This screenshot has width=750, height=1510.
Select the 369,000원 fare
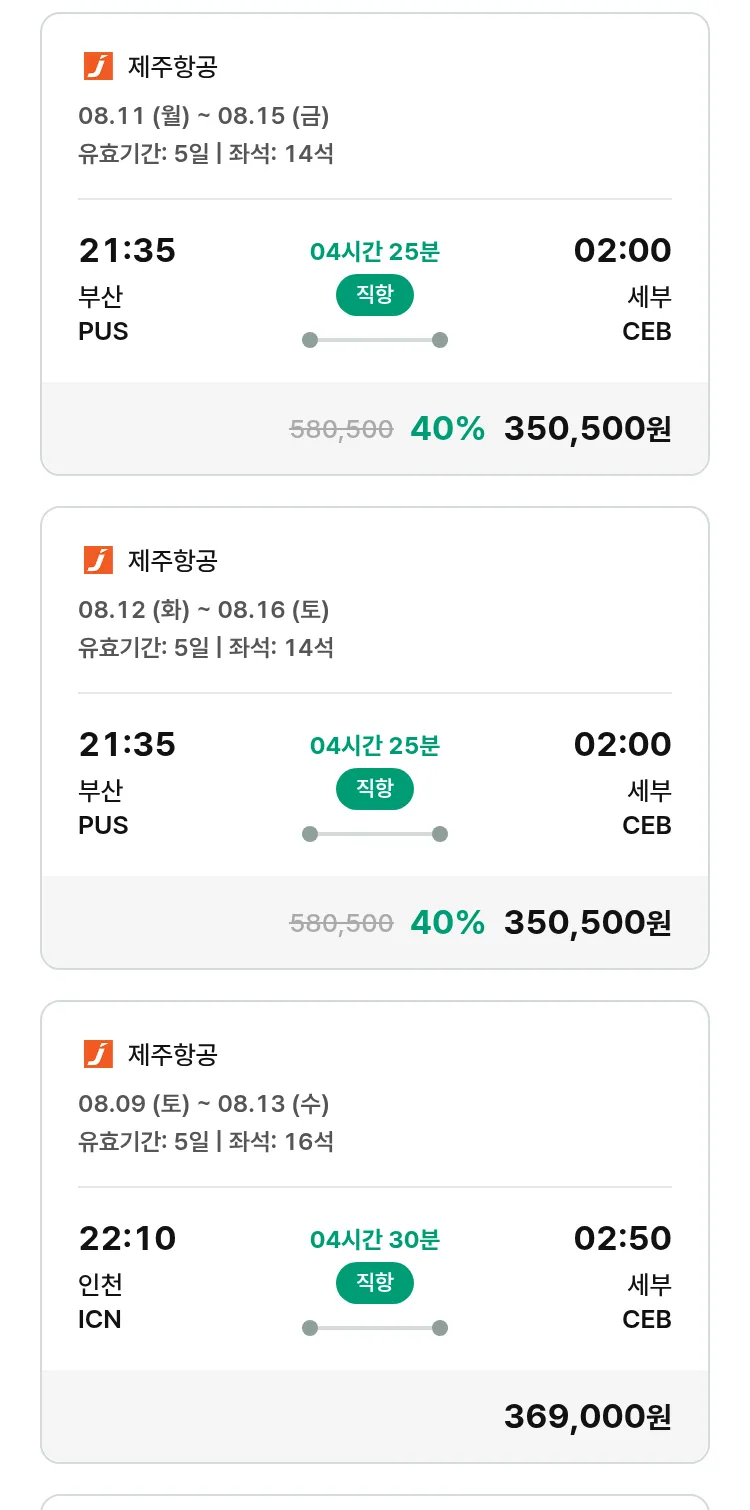coord(587,1416)
